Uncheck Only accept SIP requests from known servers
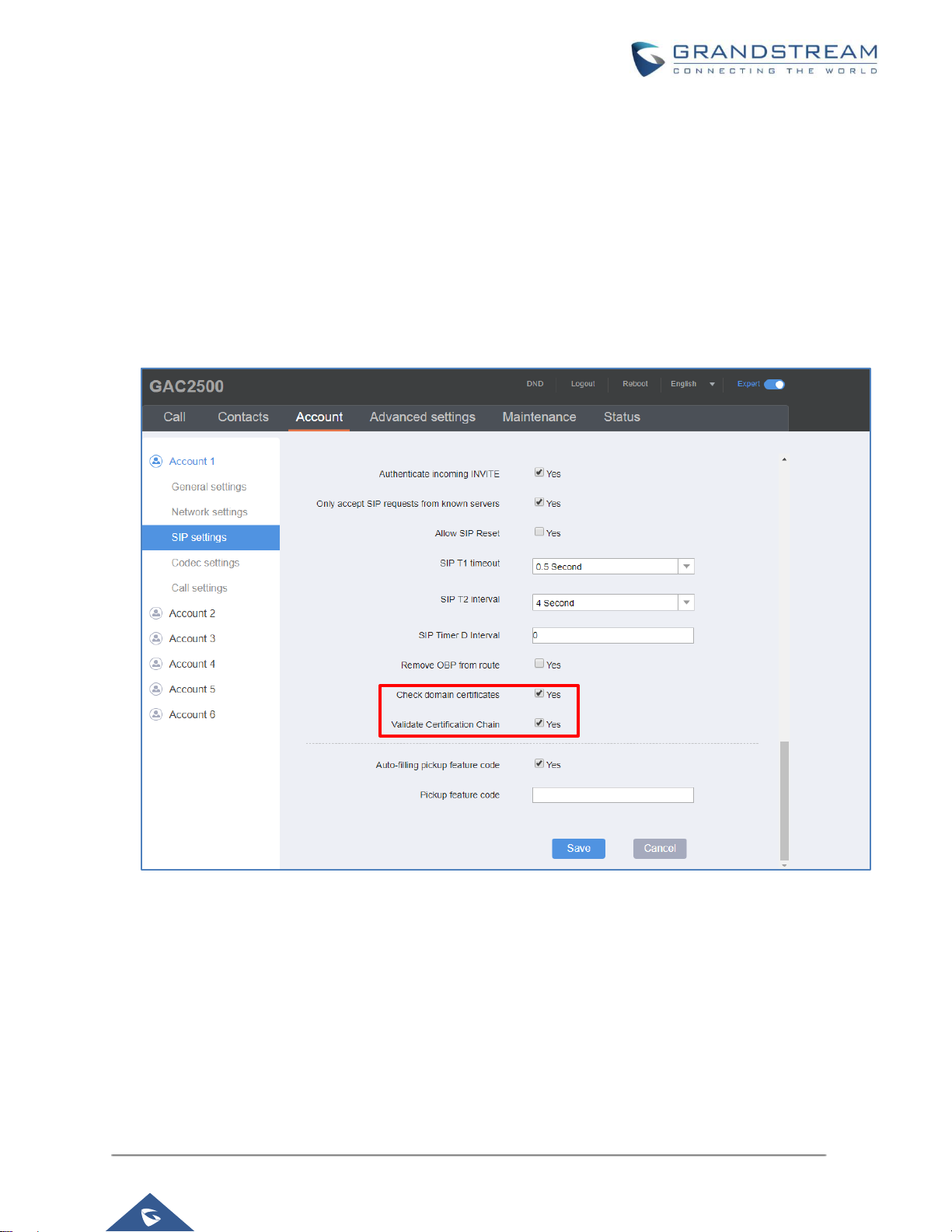 (539, 502)
